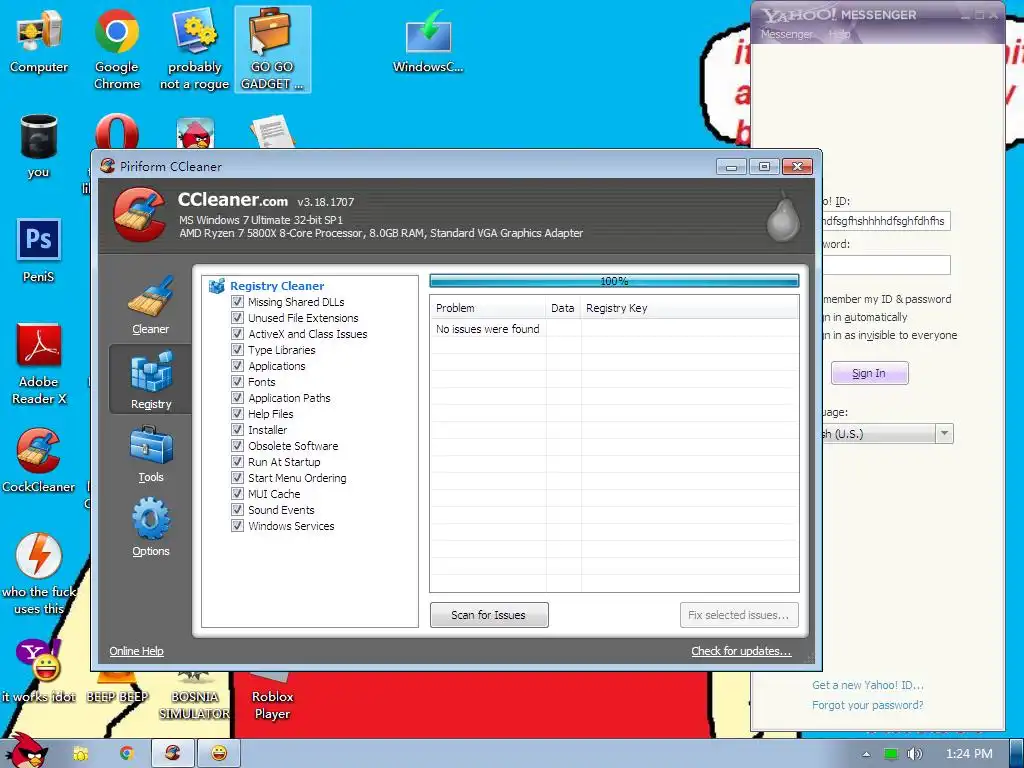Click the Piriform pear logo

(782, 216)
